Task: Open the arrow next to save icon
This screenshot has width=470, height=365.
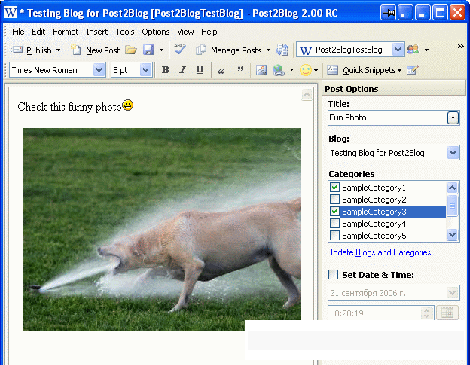Action: point(161,50)
